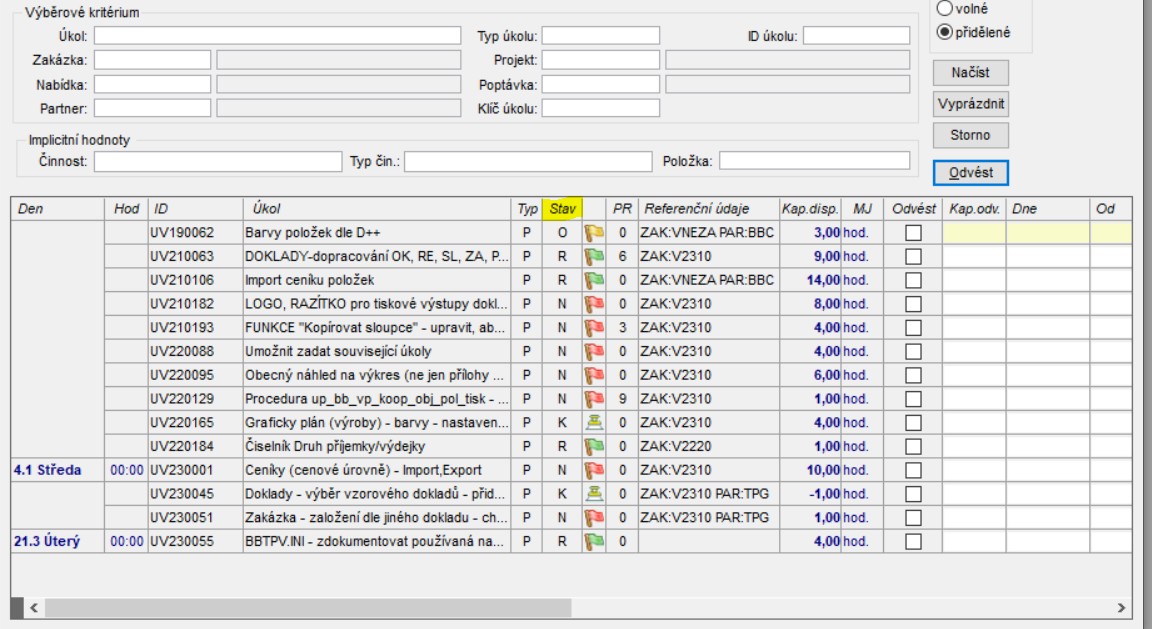Click the green flag icon in row UV210063
The width and height of the screenshot is (1152, 629).
594,256
